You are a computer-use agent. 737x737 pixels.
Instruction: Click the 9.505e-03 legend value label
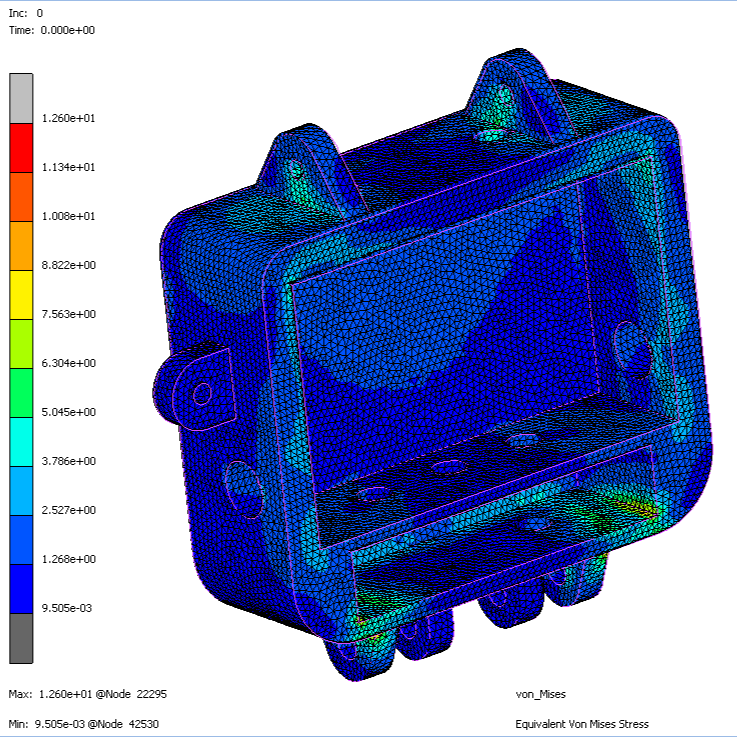(65, 608)
